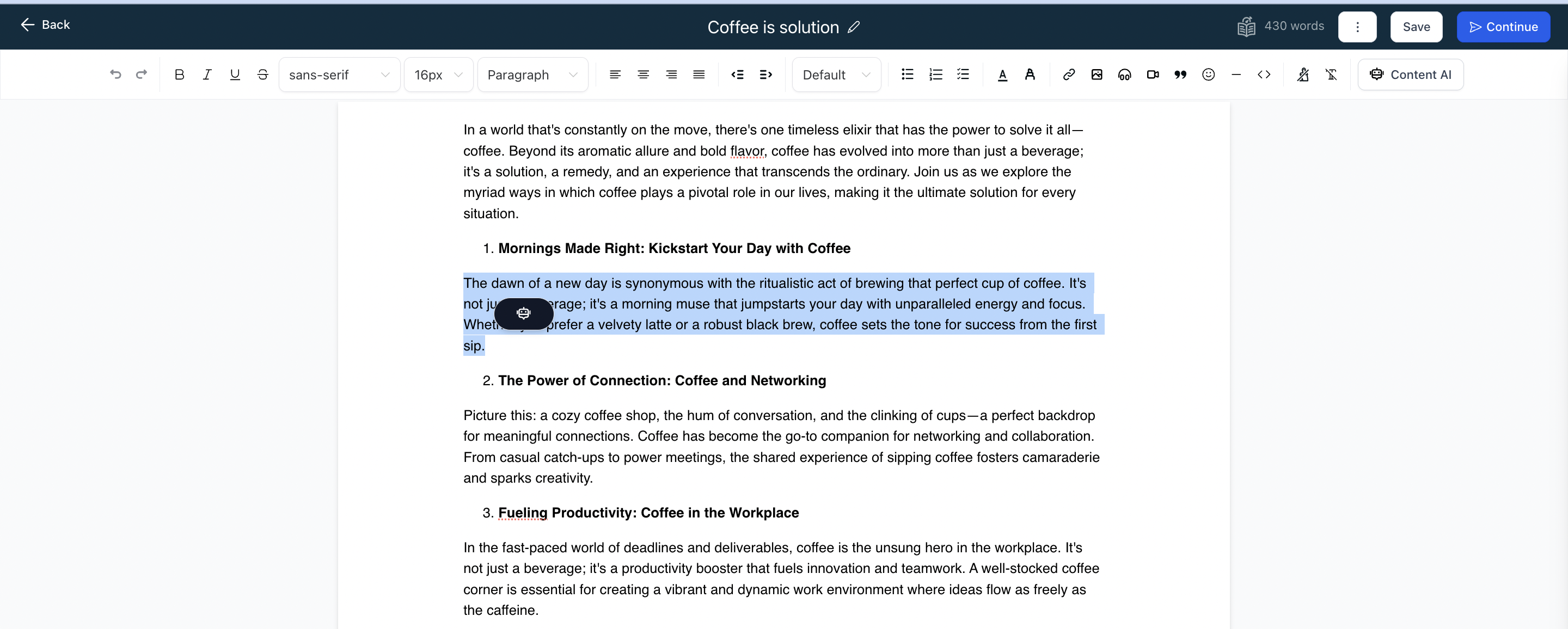Insert a code block
The image size is (1568, 629).
(1264, 74)
